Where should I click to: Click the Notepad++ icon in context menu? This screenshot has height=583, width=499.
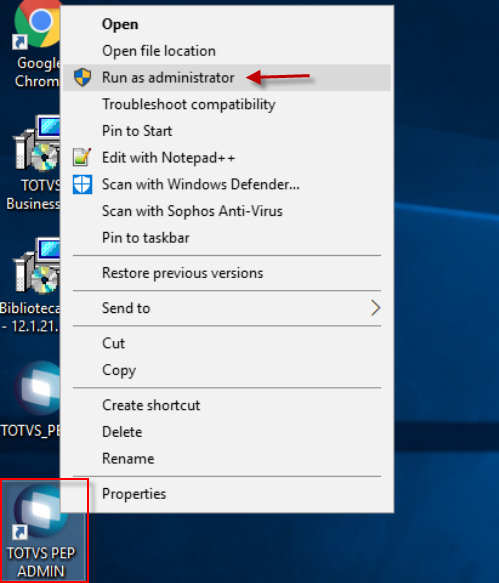coord(82,157)
